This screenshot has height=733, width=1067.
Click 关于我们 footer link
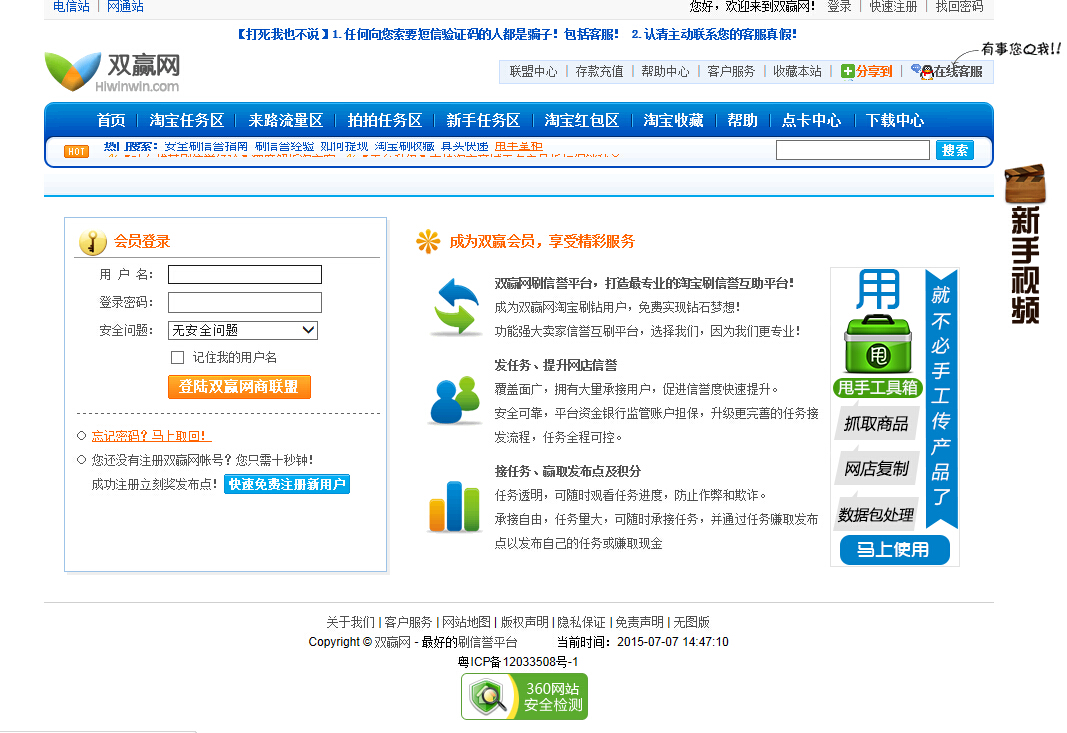click(x=350, y=622)
